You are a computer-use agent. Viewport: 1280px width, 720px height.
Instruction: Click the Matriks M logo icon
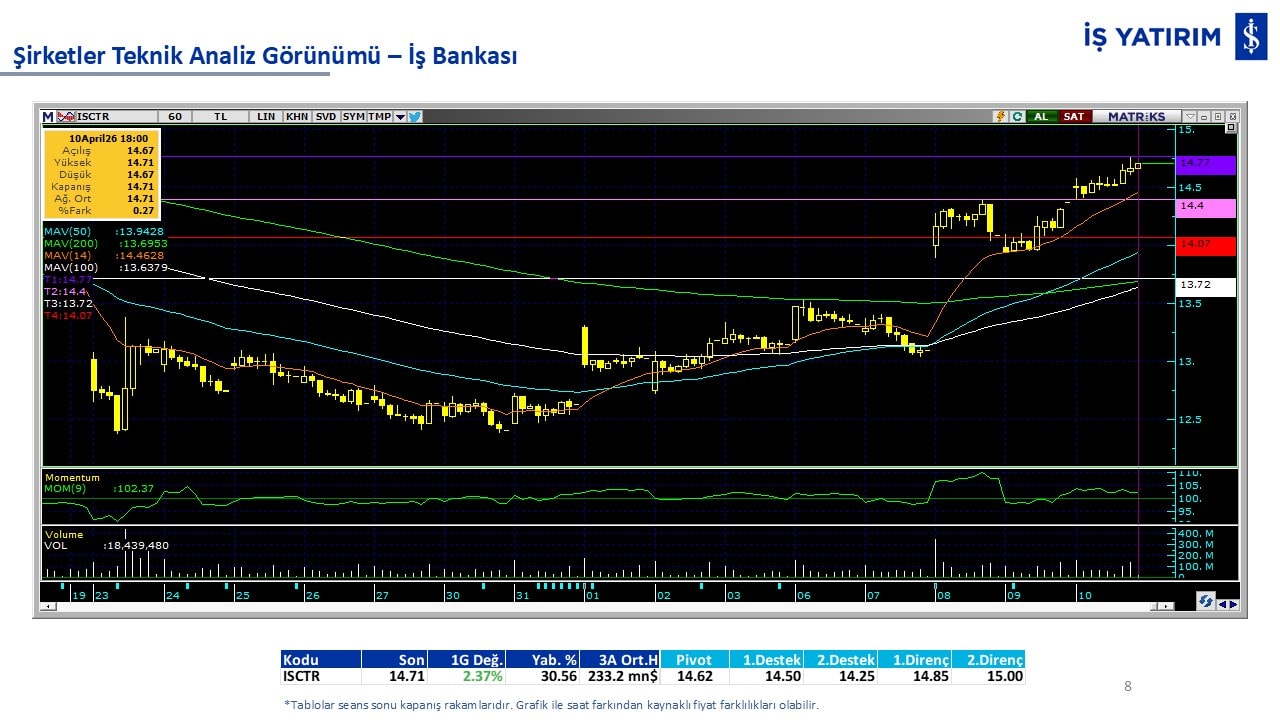pyautogui.click(x=48, y=116)
